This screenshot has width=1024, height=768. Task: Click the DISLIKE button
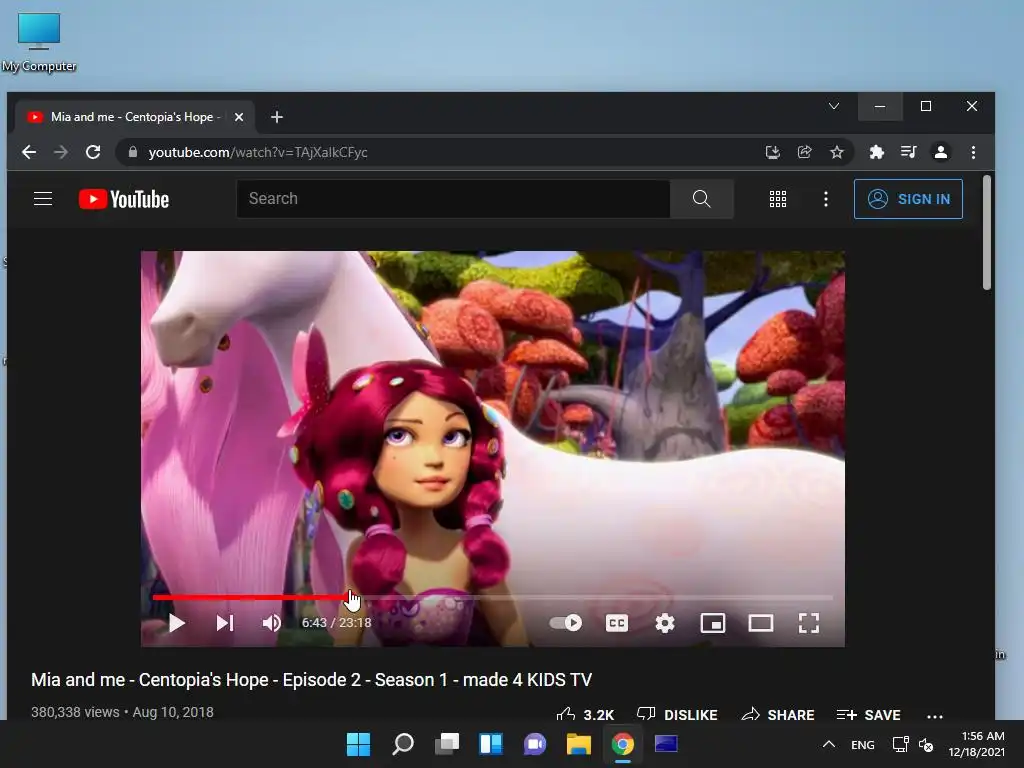[677, 714]
